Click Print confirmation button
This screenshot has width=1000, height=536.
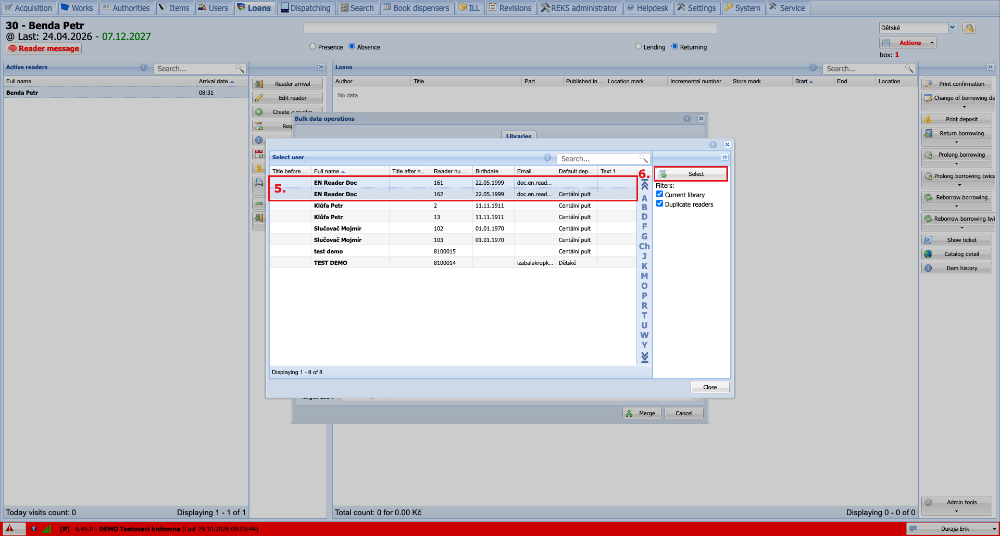957,84
